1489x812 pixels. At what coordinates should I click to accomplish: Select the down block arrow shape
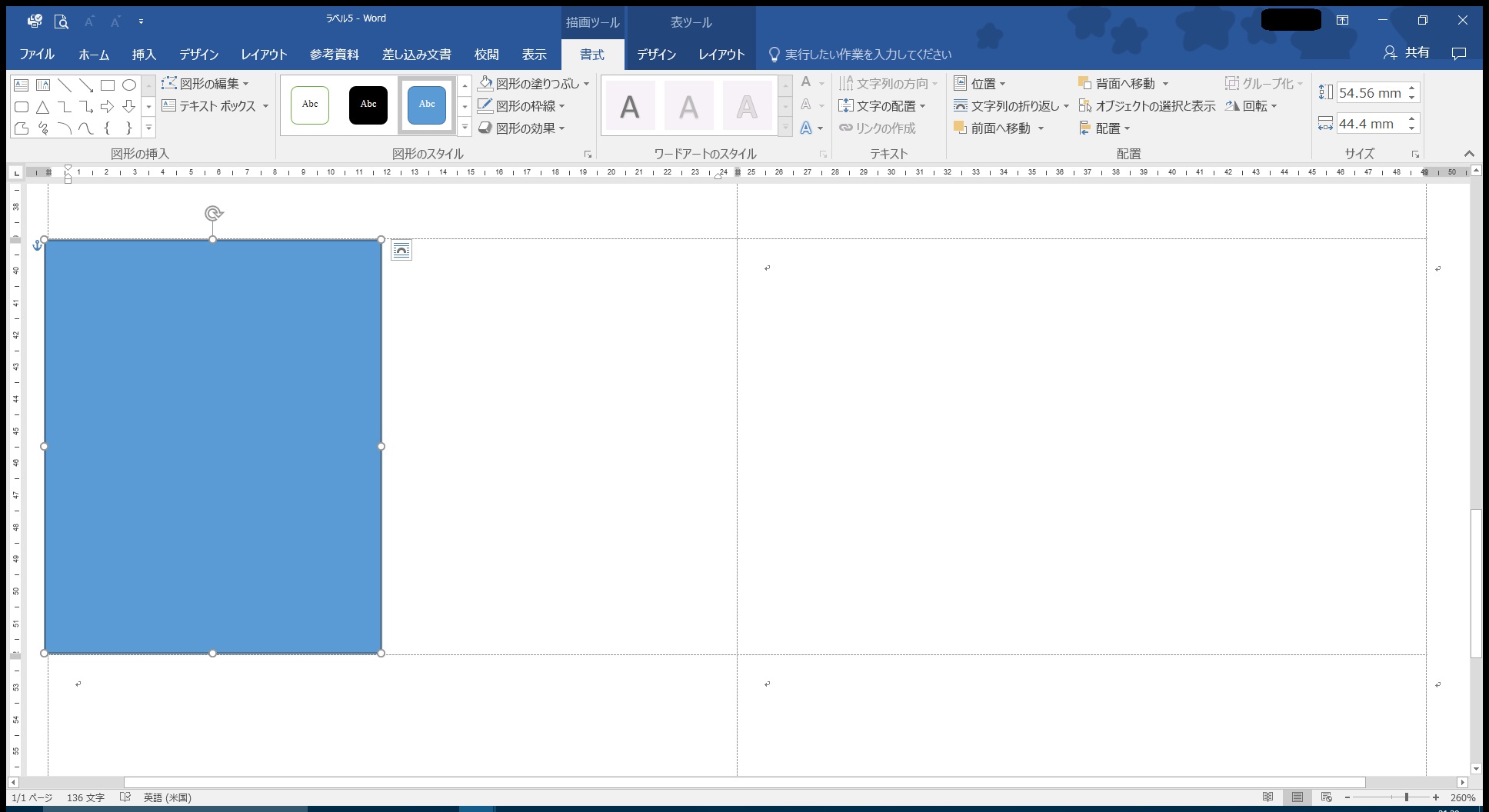tap(129, 107)
